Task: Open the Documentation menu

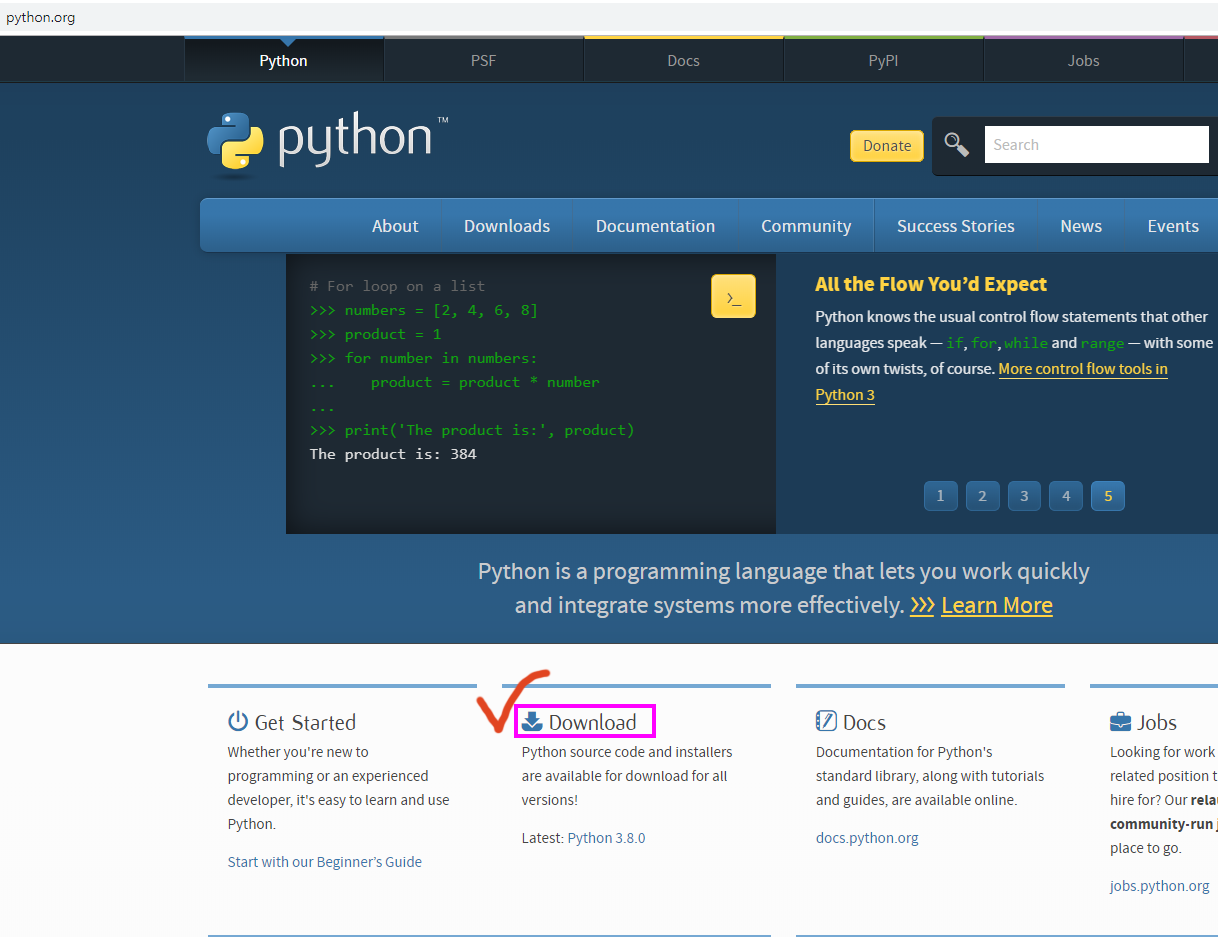Action: [x=655, y=226]
